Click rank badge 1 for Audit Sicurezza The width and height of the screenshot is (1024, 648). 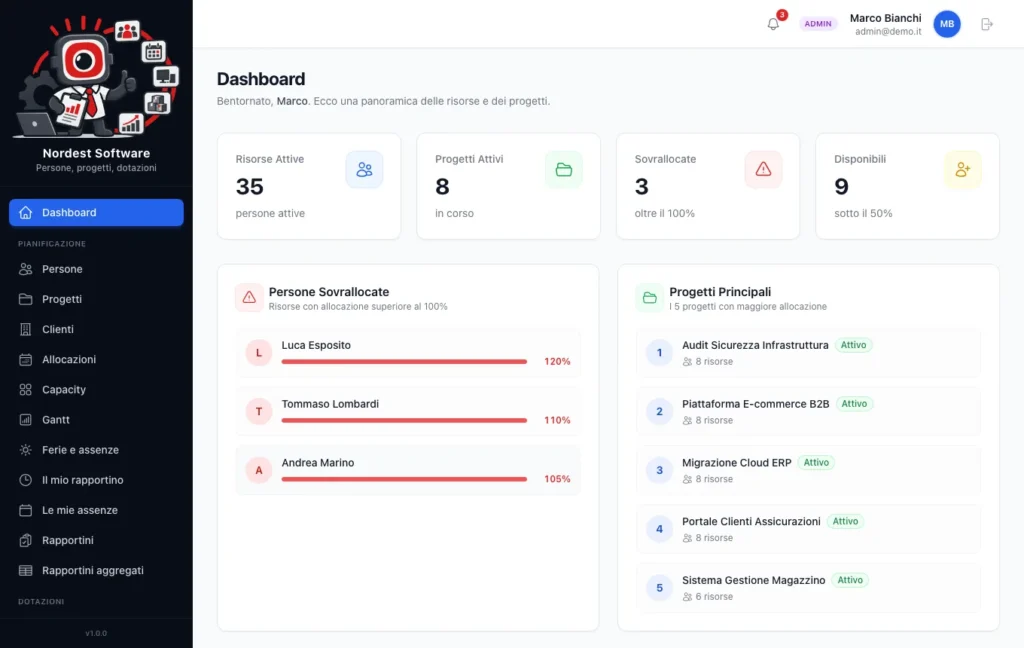[x=659, y=353]
